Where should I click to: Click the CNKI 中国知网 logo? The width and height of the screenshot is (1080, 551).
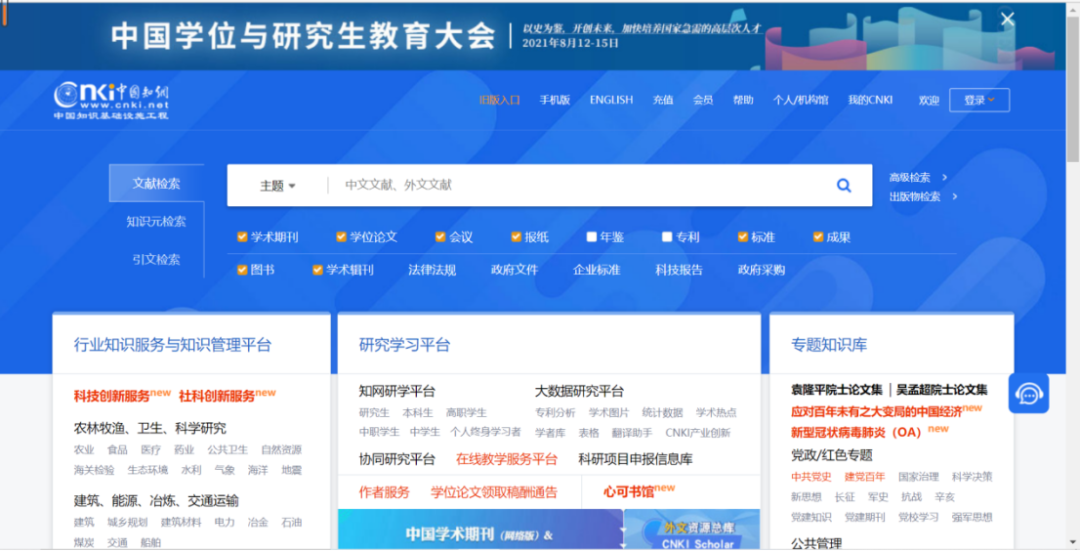tap(112, 100)
